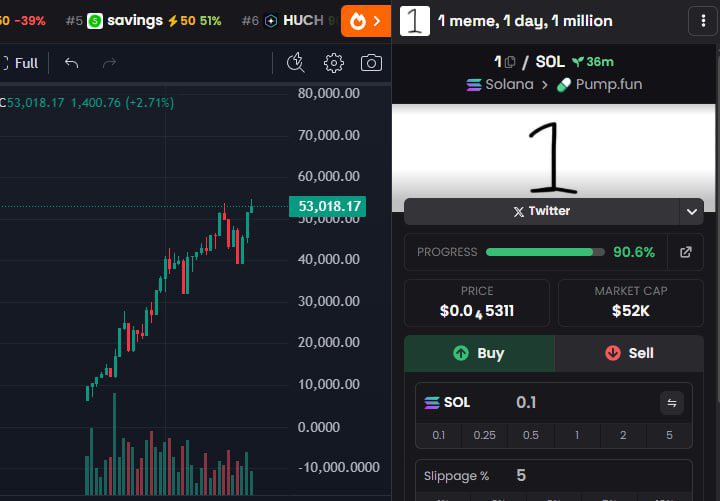Swap currency with the exchange arrows icon
The height and width of the screenshot is (501, 720).
(x=672, y=403)
